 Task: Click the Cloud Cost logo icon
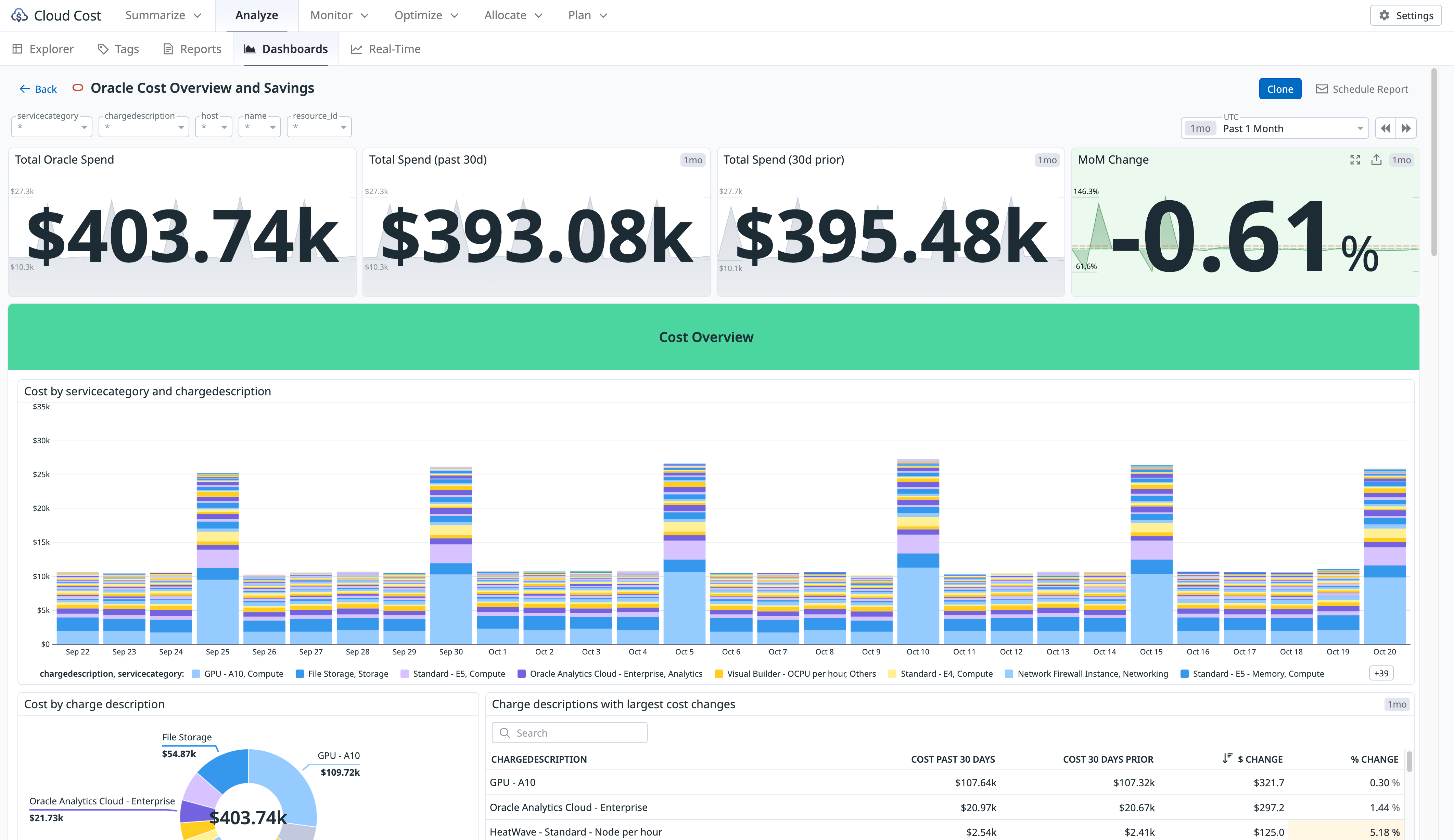coord(20,15)
